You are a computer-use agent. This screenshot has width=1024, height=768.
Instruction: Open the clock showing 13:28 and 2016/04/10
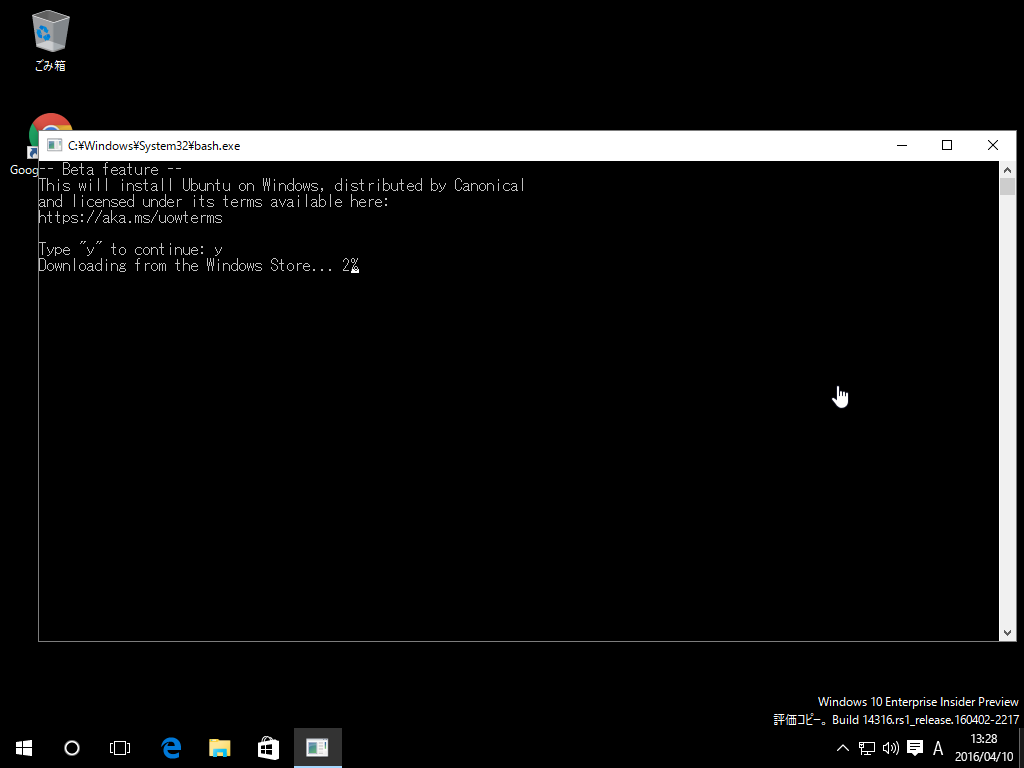pos(984,748)
